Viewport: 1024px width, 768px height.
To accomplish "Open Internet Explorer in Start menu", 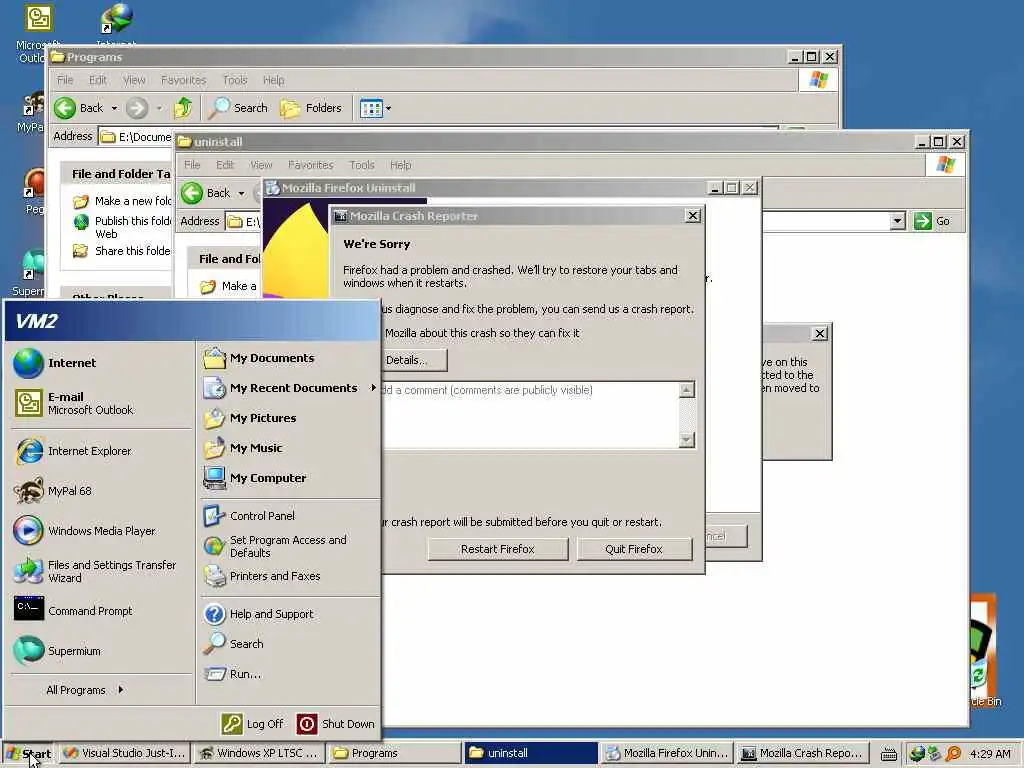I will [x=101, y=451].
